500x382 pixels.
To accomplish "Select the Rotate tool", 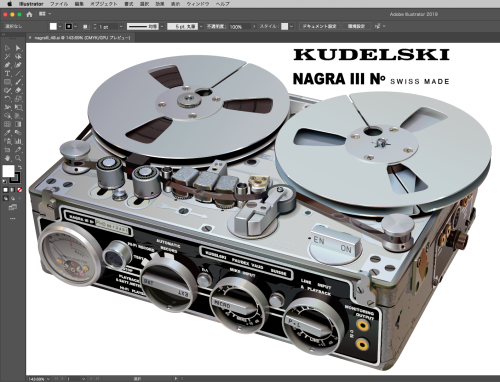I will pos(7,99).
